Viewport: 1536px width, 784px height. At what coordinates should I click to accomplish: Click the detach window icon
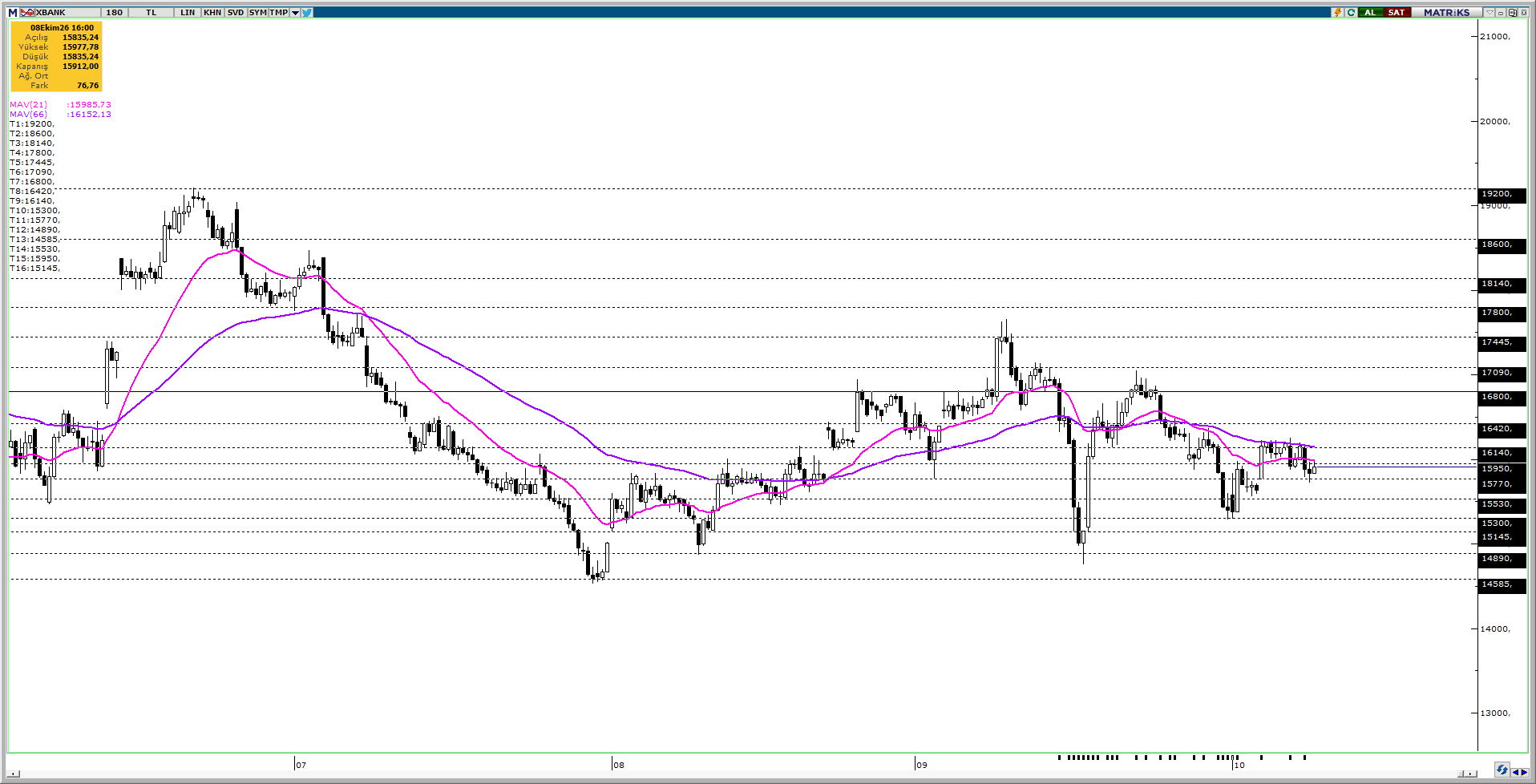1512,12
